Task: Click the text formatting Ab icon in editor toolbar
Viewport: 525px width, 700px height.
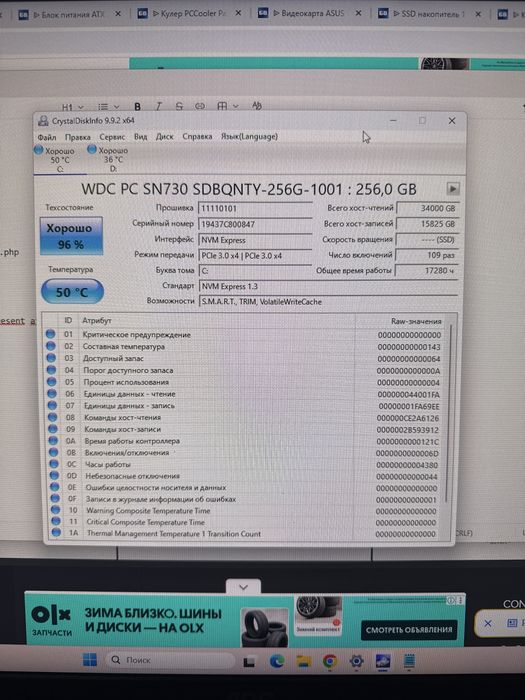Action: pos(256,106)
